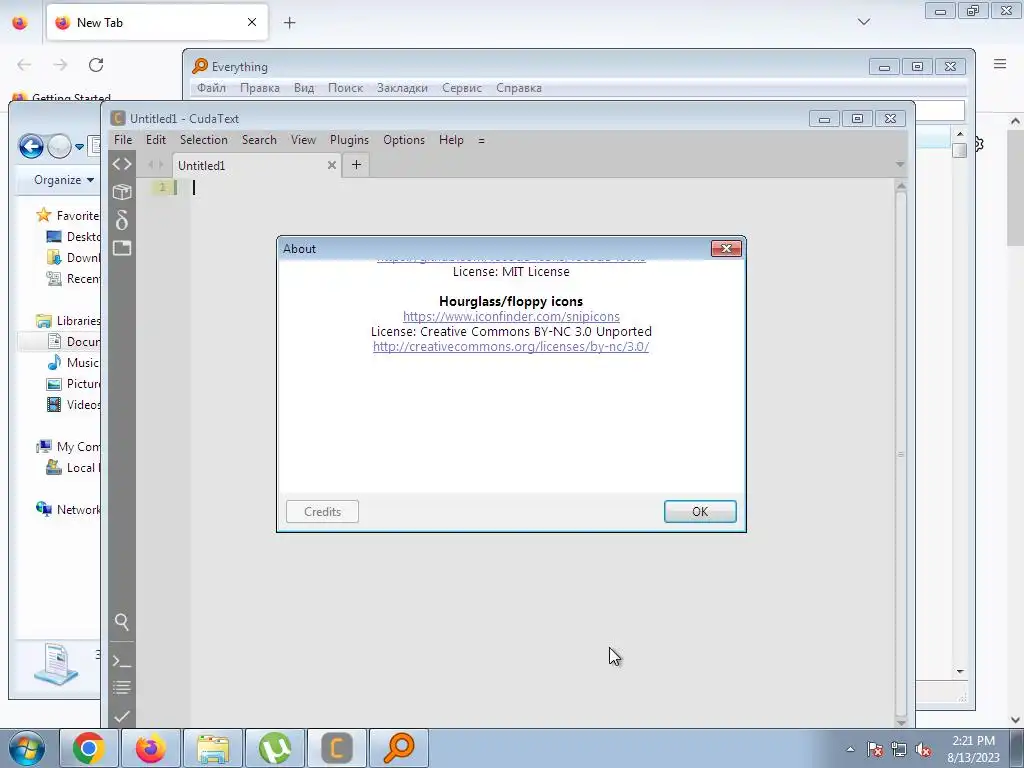Click the equals sign menu item
The image size is (1024, 768).
tap(481, 140)
